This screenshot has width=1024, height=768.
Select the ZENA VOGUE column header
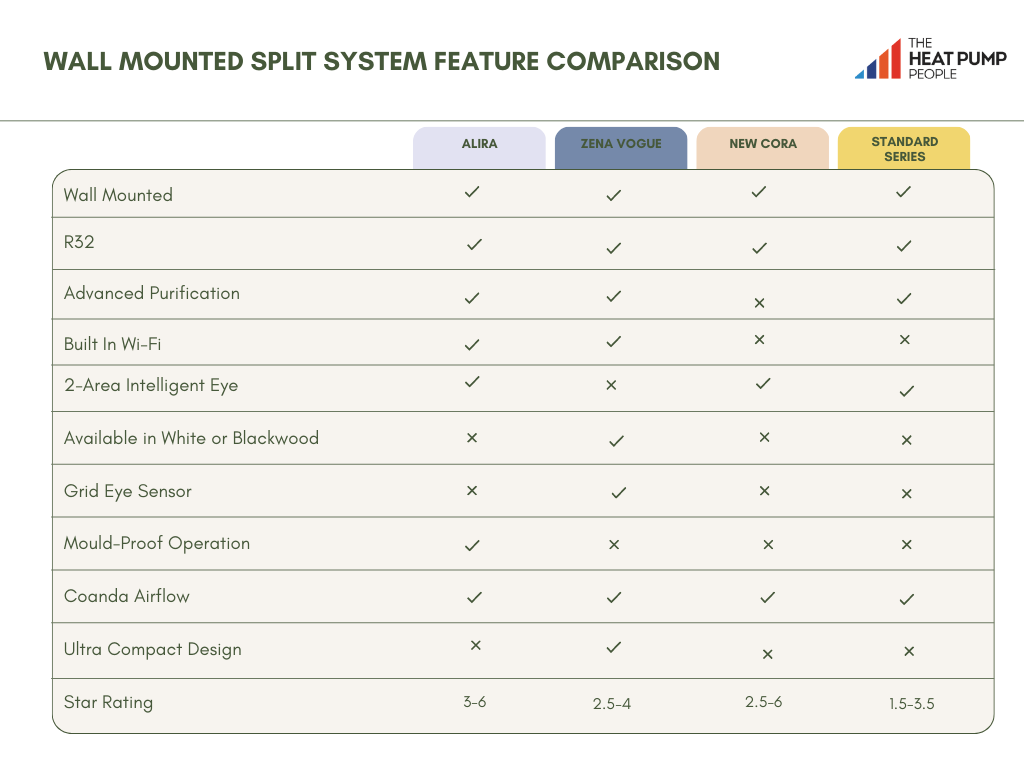click(x=621, y=144)
